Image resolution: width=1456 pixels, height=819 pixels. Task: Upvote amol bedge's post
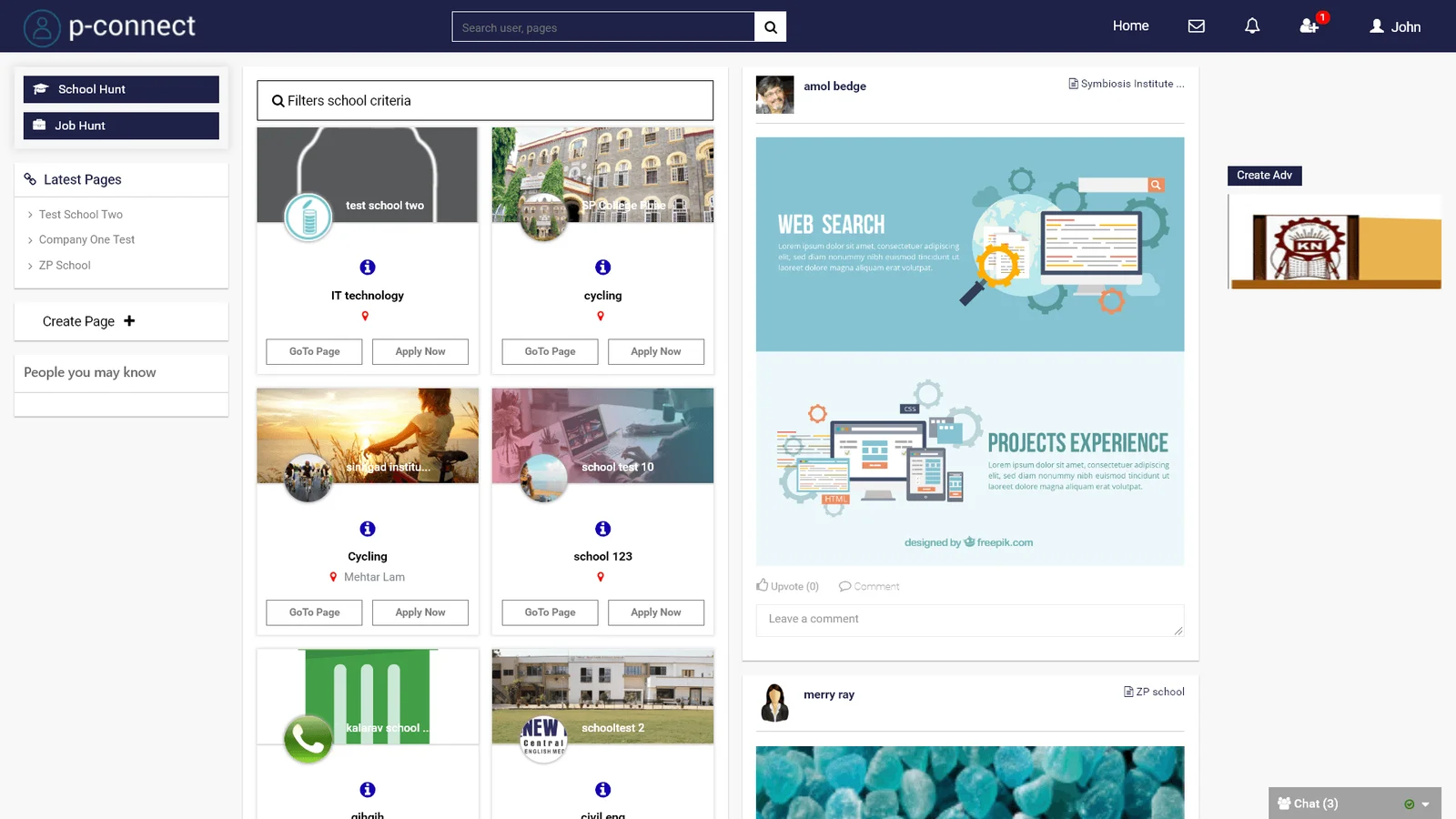pyautogui.click(x=787, y=586)
